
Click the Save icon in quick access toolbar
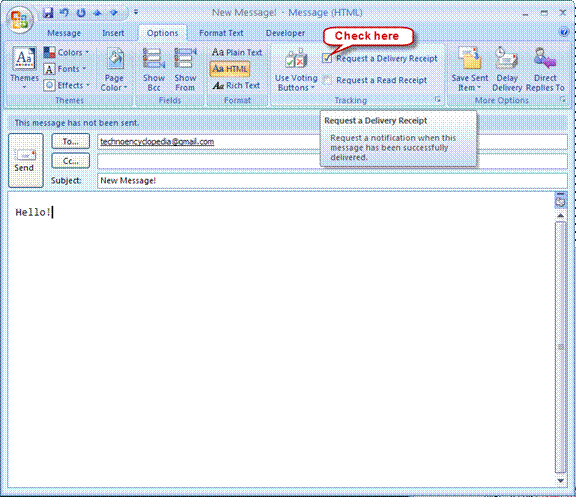pyautogui.click(x=48, y=13)
